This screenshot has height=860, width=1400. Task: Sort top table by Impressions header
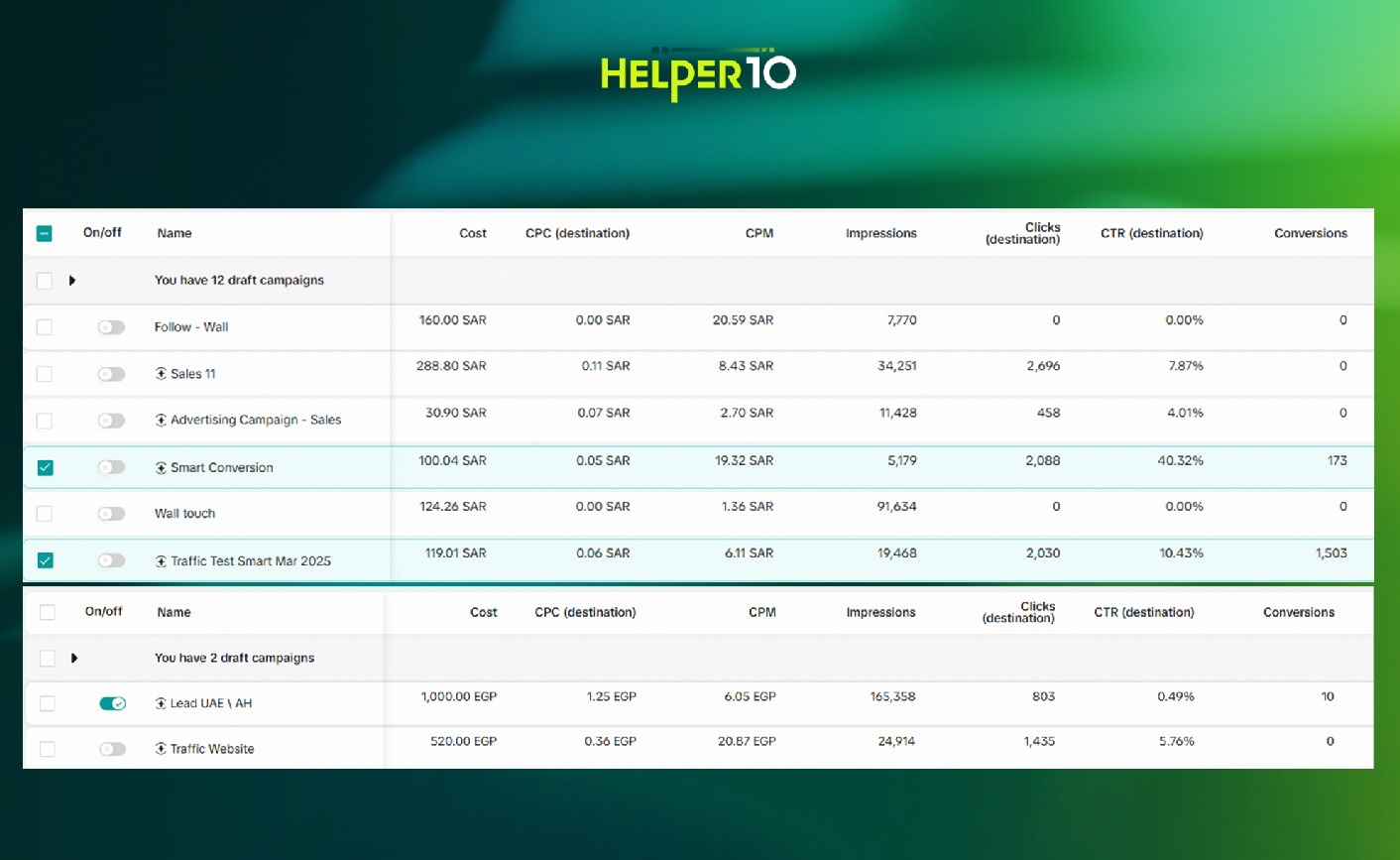[880, 234]
